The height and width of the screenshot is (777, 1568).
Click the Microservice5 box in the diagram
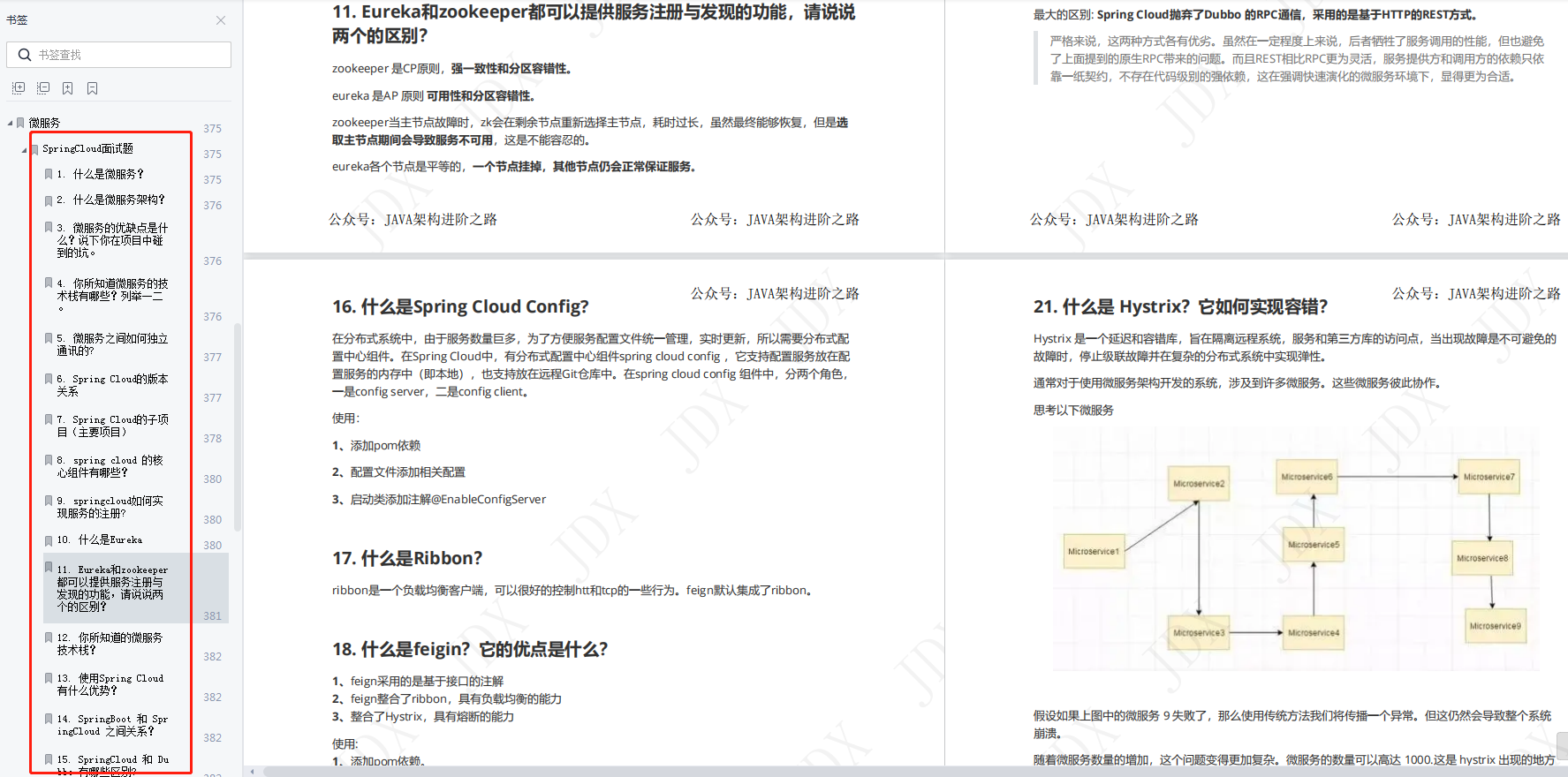click(1314, 545)
